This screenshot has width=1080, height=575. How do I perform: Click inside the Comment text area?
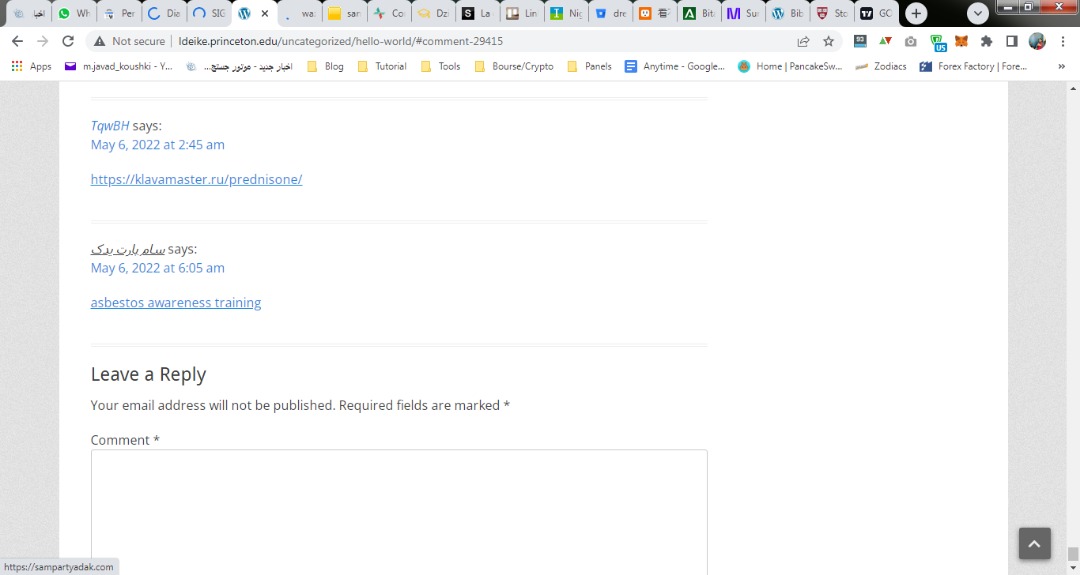click(x=399, y=512)
